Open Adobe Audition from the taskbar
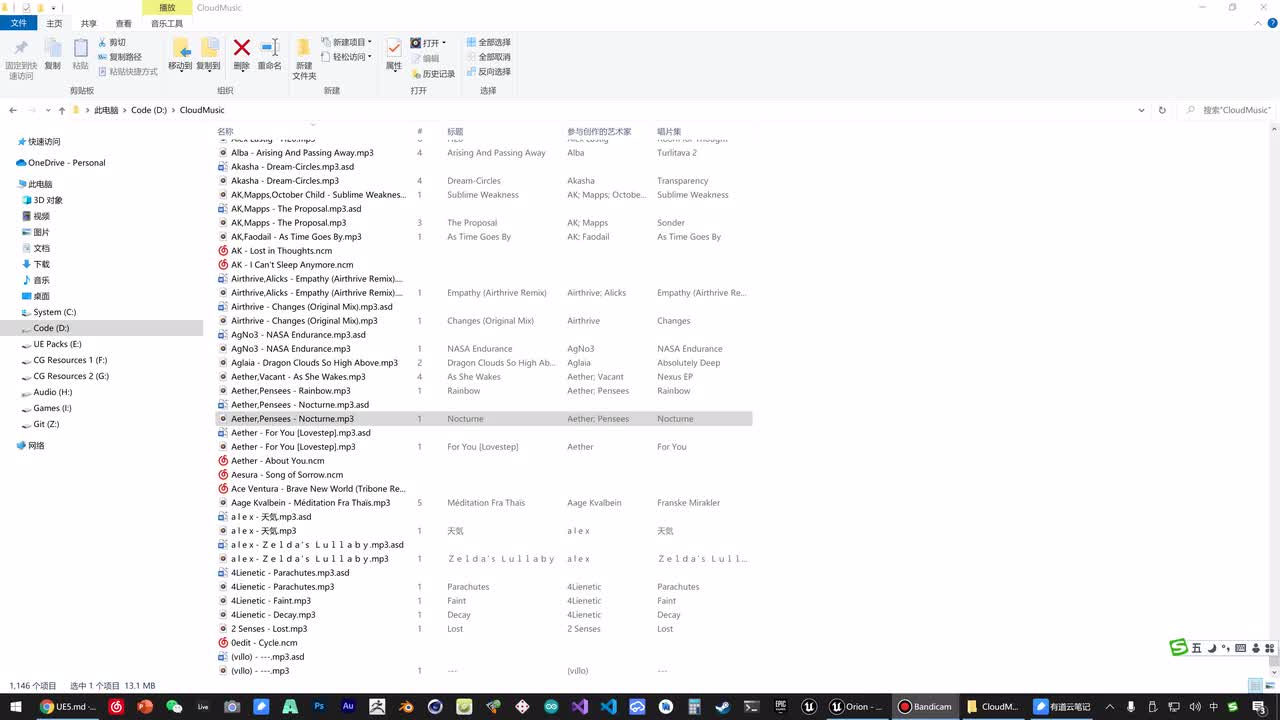The width and height of the screenshot is (1280, 720). 348,706
